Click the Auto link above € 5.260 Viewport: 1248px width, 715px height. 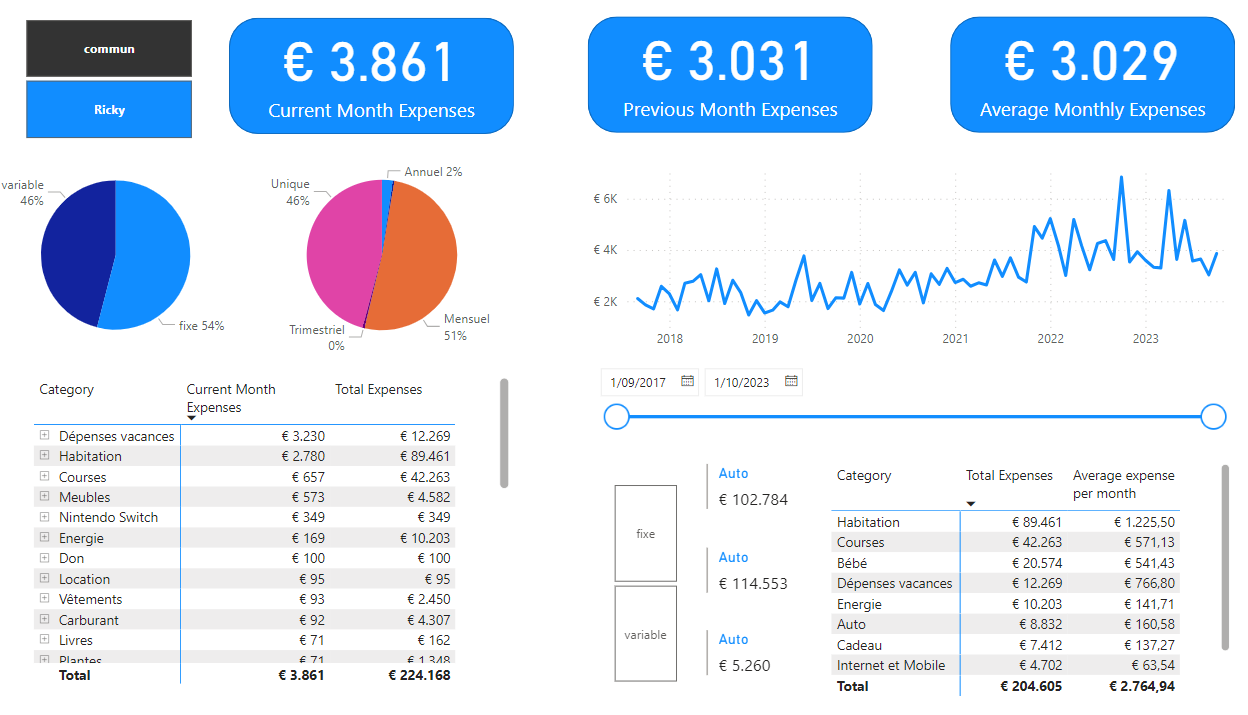click(733, 639)
